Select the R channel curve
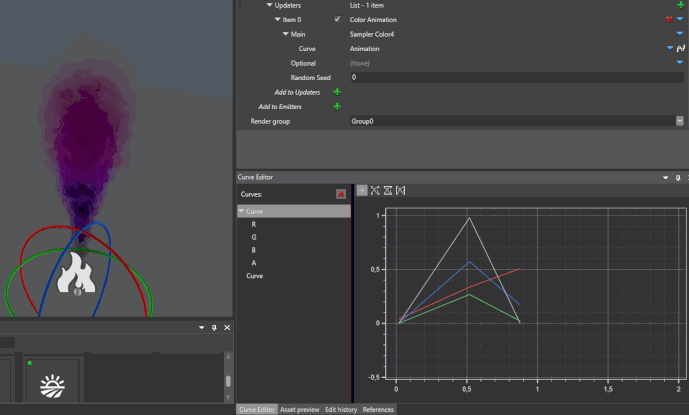 tap(254, 224)
